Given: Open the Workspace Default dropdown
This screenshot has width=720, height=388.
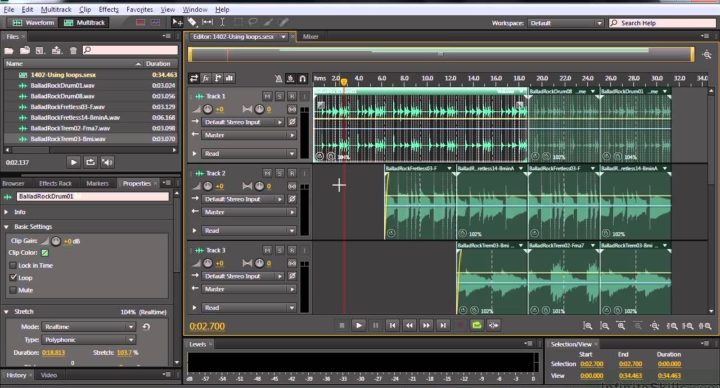Looking at the screenshot, I should [566, 23].
